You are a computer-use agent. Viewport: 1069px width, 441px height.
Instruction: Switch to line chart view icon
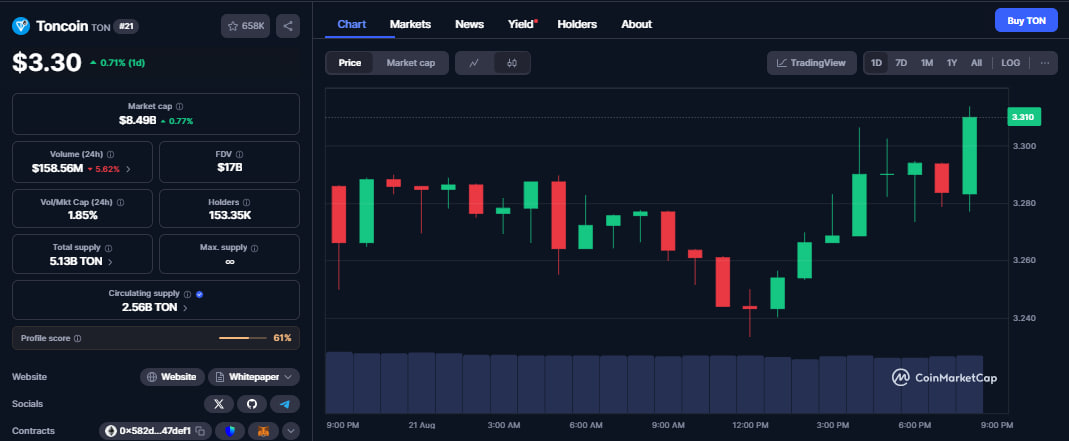[474, 63]
